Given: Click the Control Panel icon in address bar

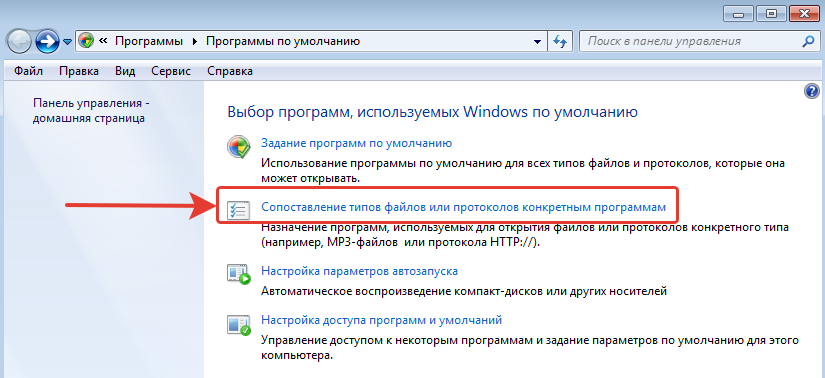Looking at the screenshot, I should pos(86,41).
